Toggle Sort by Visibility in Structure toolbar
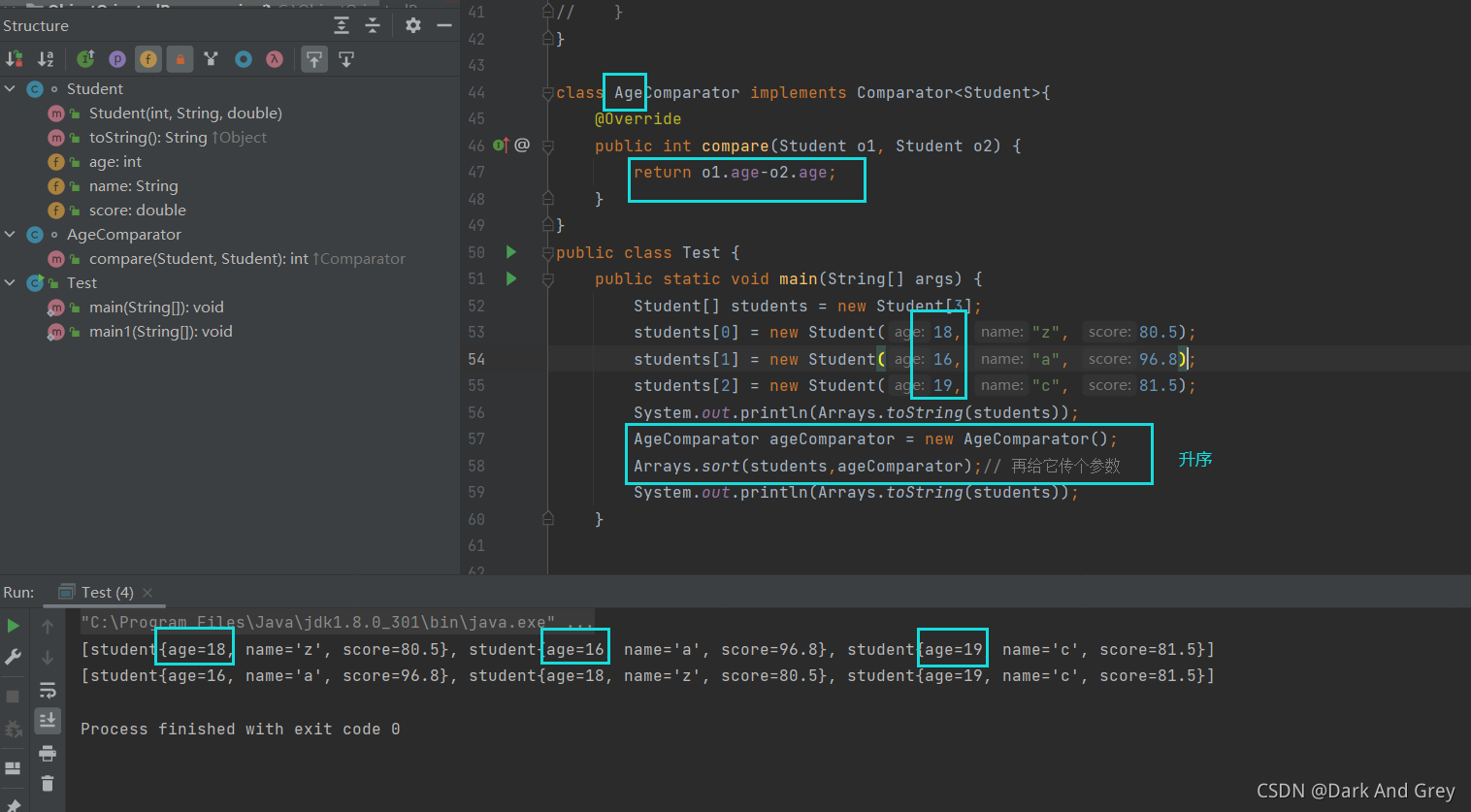The image size is (1471, 812). pyautogui.click(x=15, y=59)
